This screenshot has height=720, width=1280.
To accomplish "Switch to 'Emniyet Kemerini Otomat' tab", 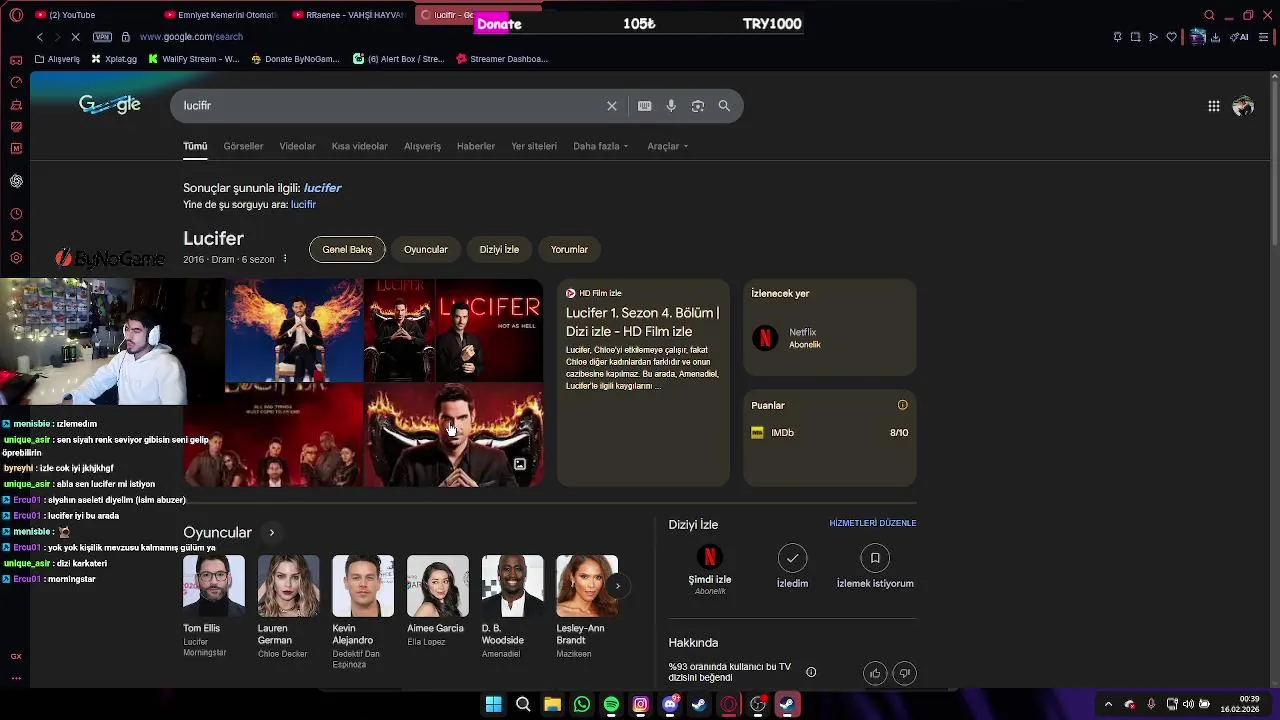I will coord(220,15).
